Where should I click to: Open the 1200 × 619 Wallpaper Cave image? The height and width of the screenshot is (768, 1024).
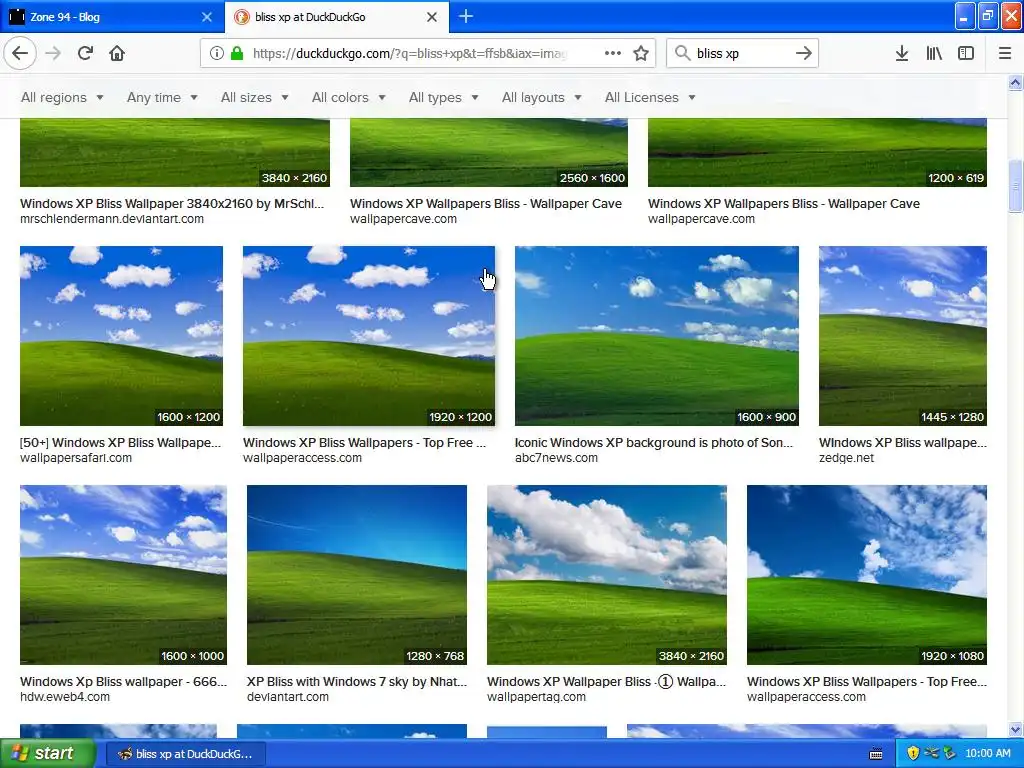pos(817,152)
